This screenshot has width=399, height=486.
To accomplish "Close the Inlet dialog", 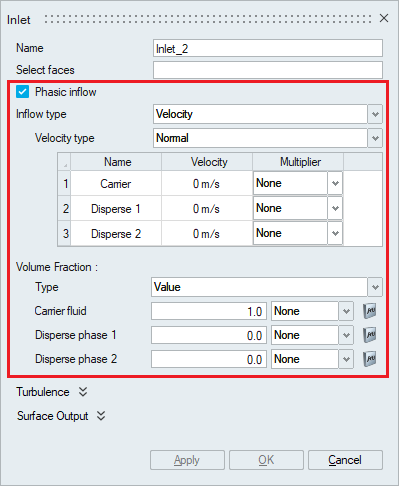I will click(x=384, y=18).
